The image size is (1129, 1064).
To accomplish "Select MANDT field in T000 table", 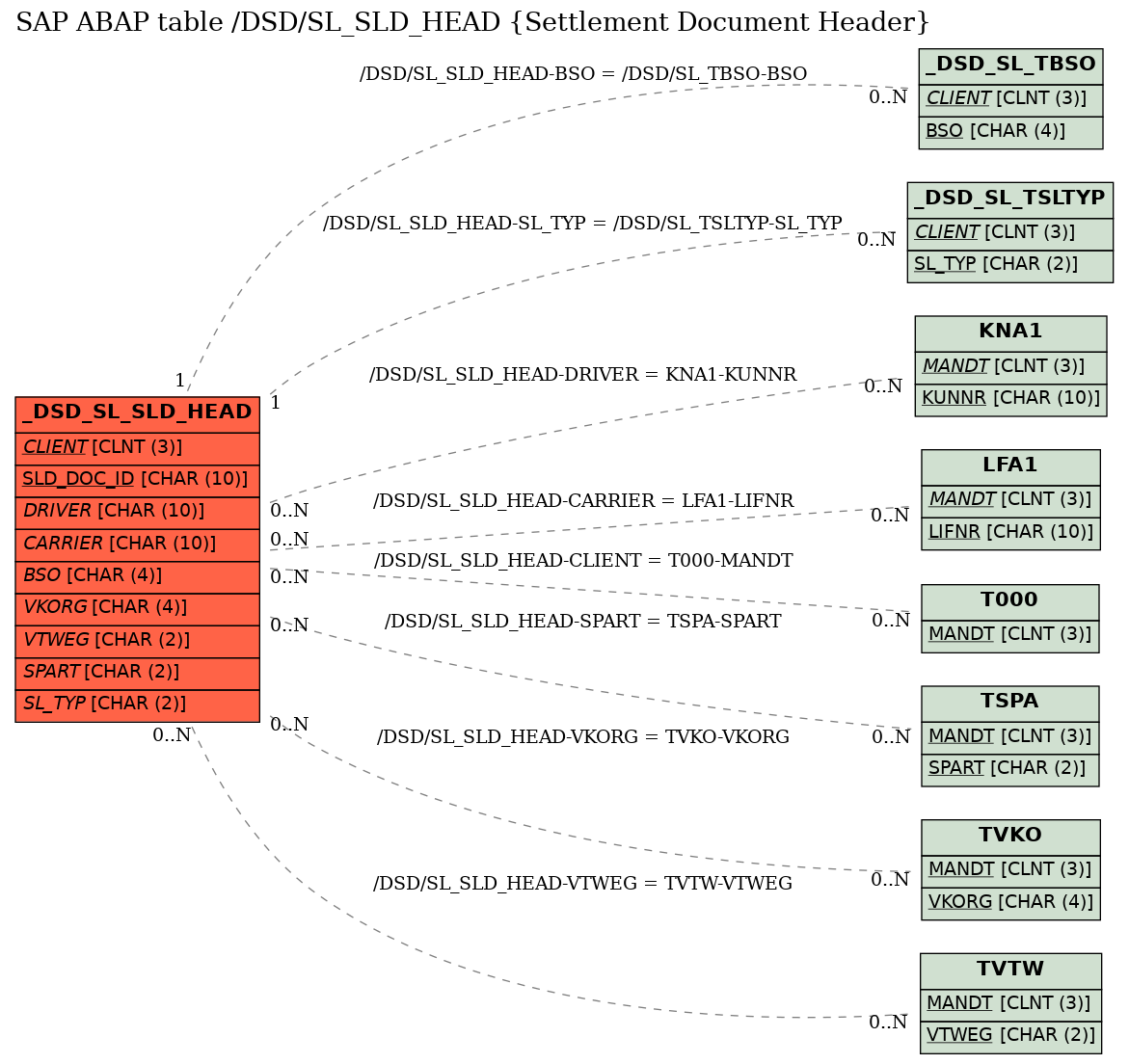I will tap(1010, 636).
